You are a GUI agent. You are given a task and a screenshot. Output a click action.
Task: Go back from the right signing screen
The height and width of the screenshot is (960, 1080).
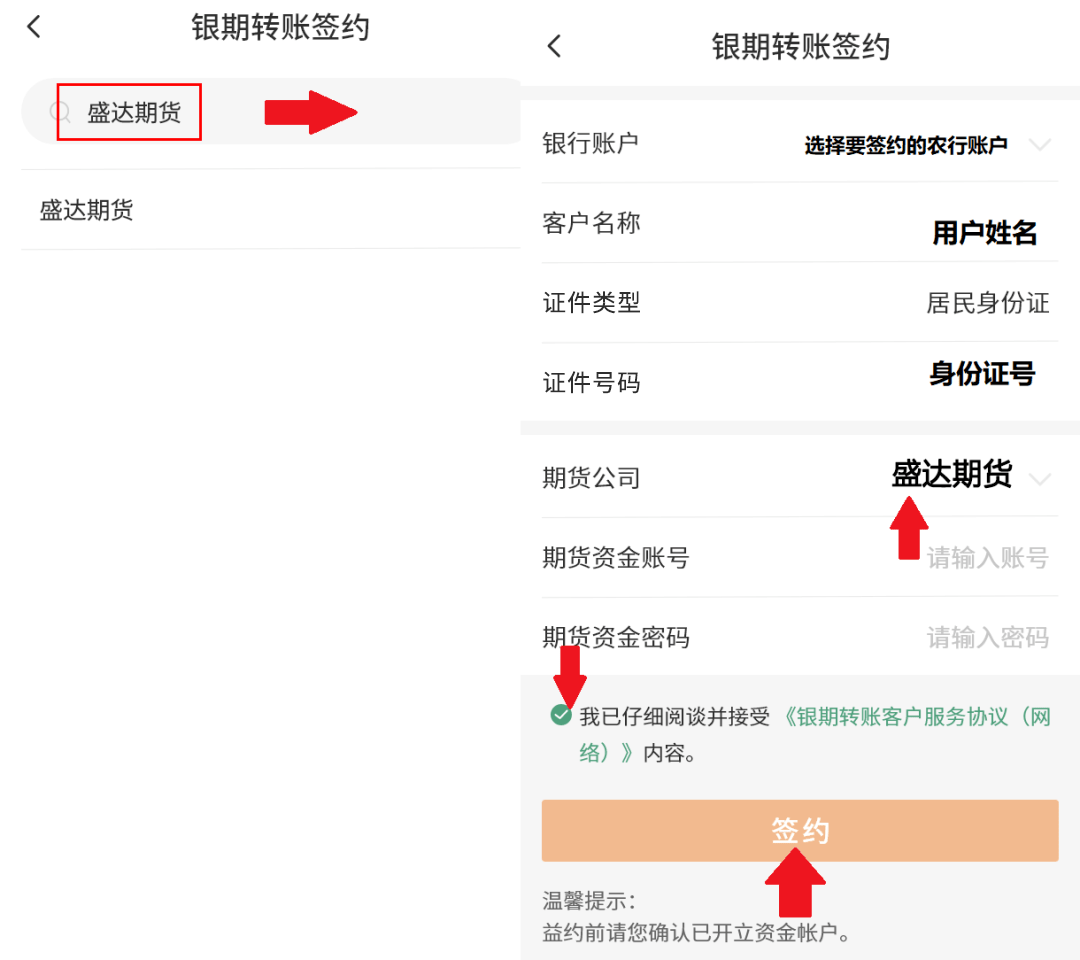point(554,46)
